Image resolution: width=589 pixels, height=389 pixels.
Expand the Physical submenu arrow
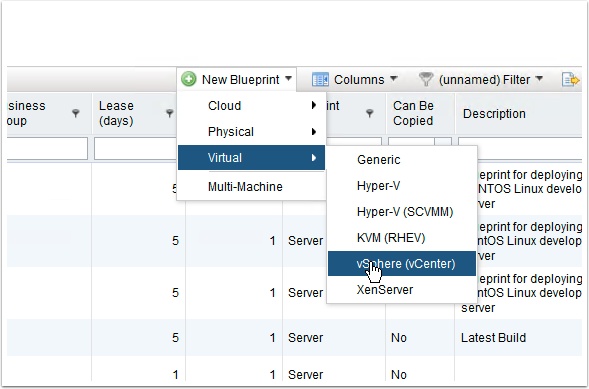pyautogui.click(x=314, y=132)
